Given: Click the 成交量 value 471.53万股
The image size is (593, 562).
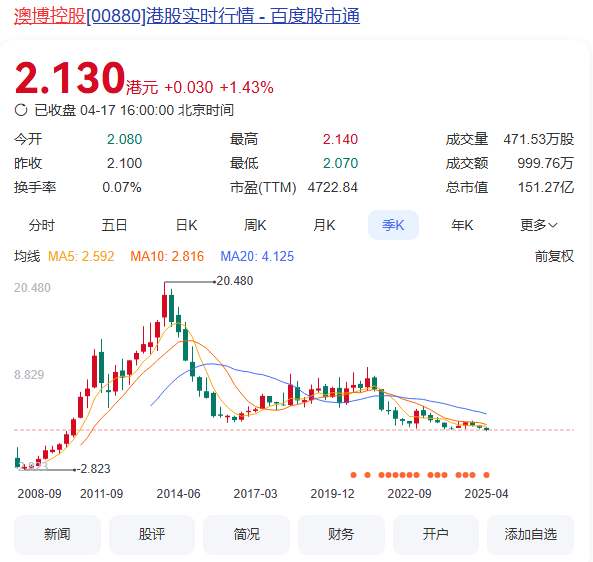Looking at the screenshot, I should [x=539, y=140].
